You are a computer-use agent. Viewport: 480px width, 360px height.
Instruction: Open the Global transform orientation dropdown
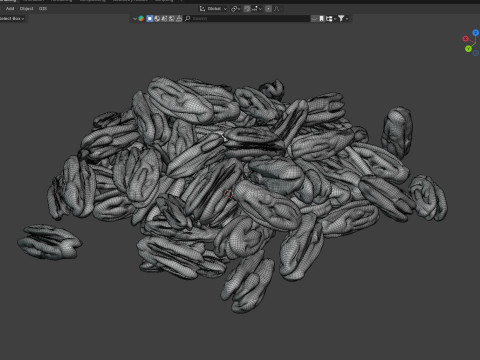(213, 9)
